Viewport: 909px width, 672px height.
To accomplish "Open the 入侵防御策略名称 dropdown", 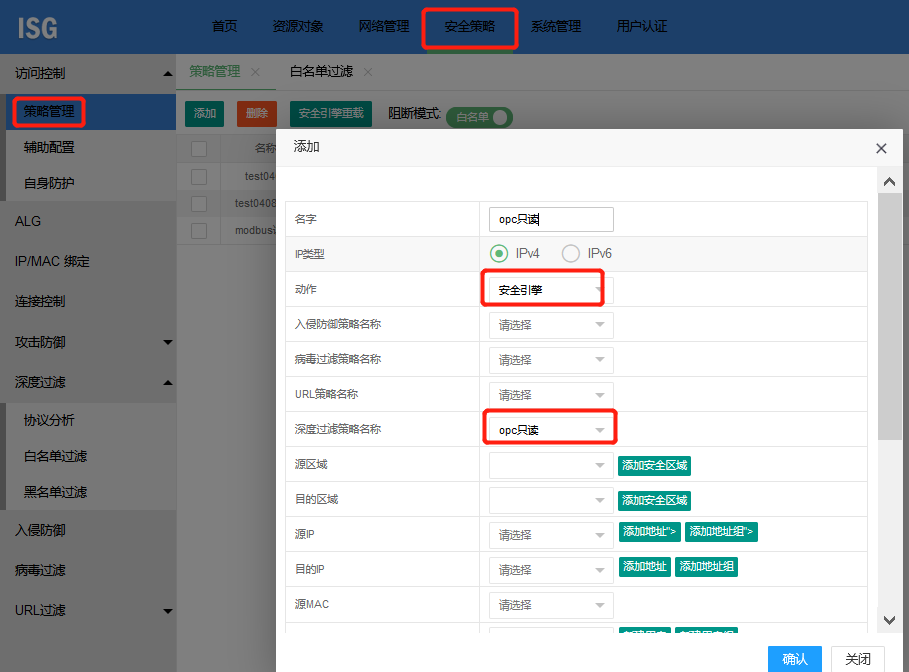I will (x=550, y=325).
